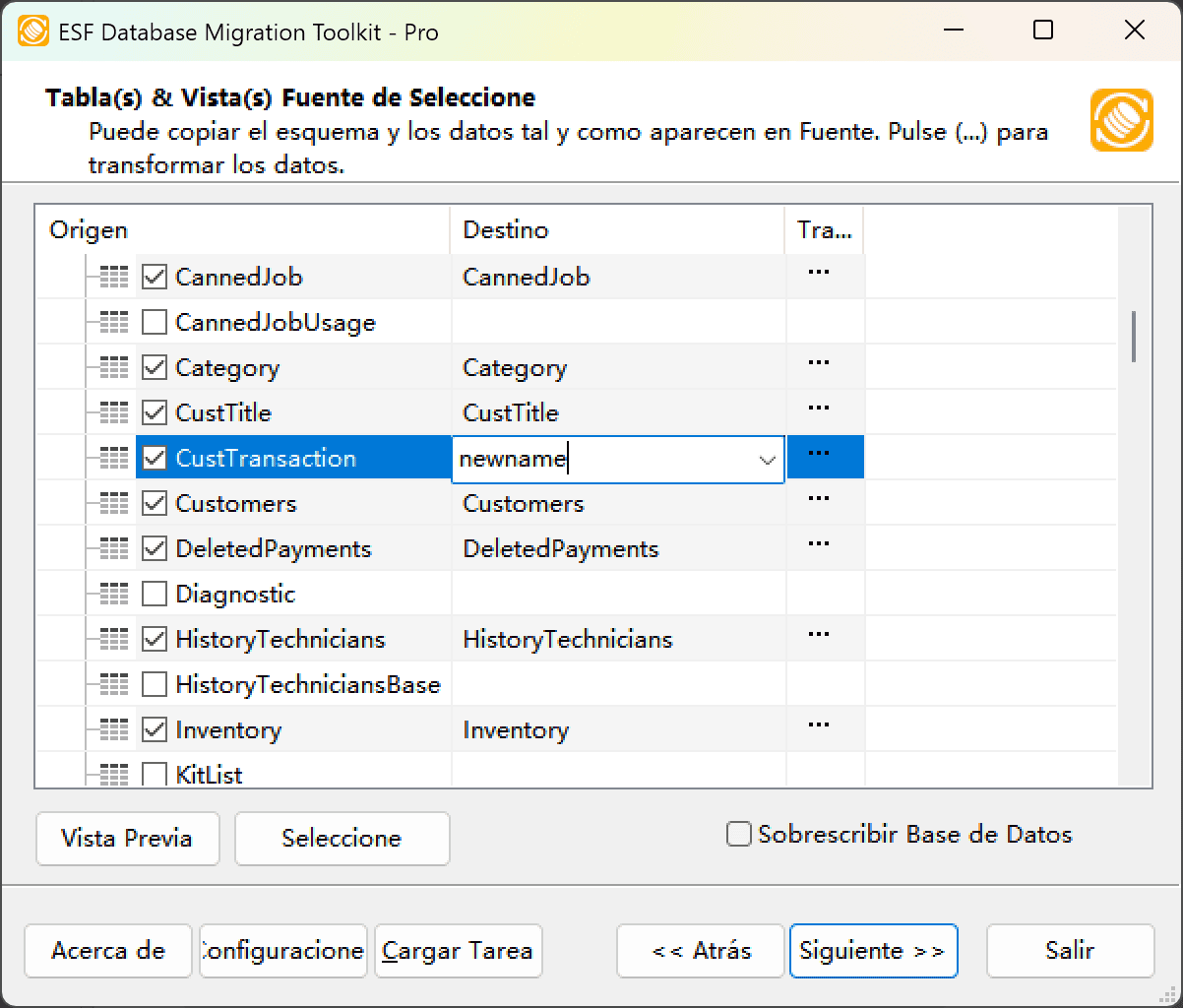
Task: Open transform ellipsis for HistoryTechnicians row
Action: click(x=818, y=635)
